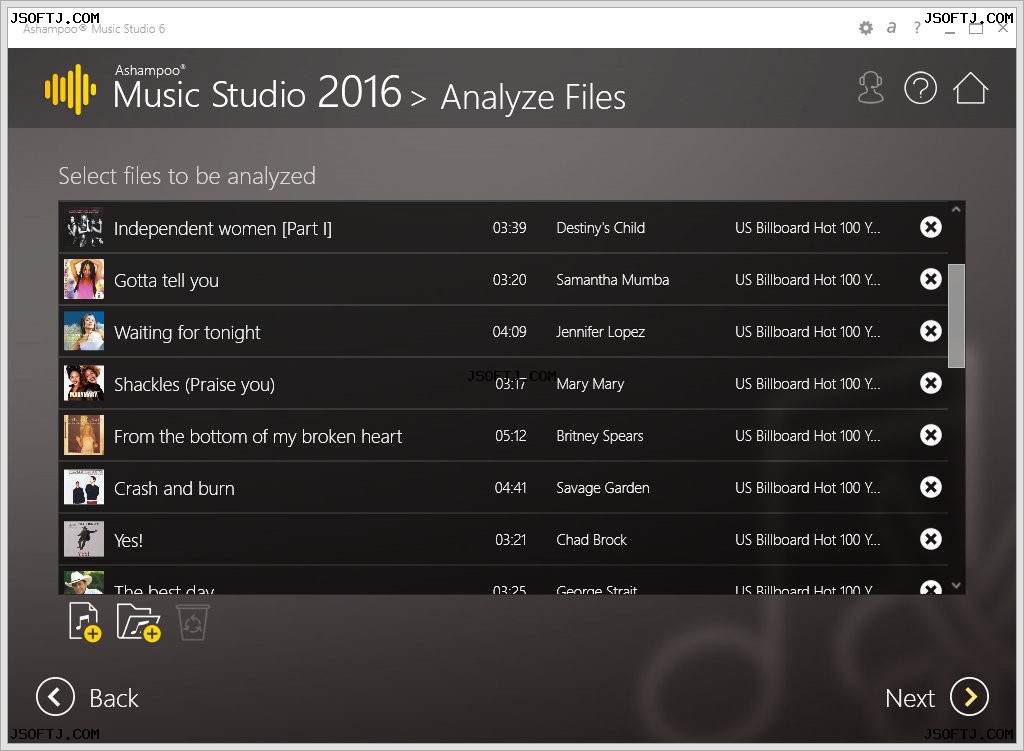The height and width of the screenshot is (751, 1024).
Task: Remove Shackles (Praise you) from list
Action: 931,383
